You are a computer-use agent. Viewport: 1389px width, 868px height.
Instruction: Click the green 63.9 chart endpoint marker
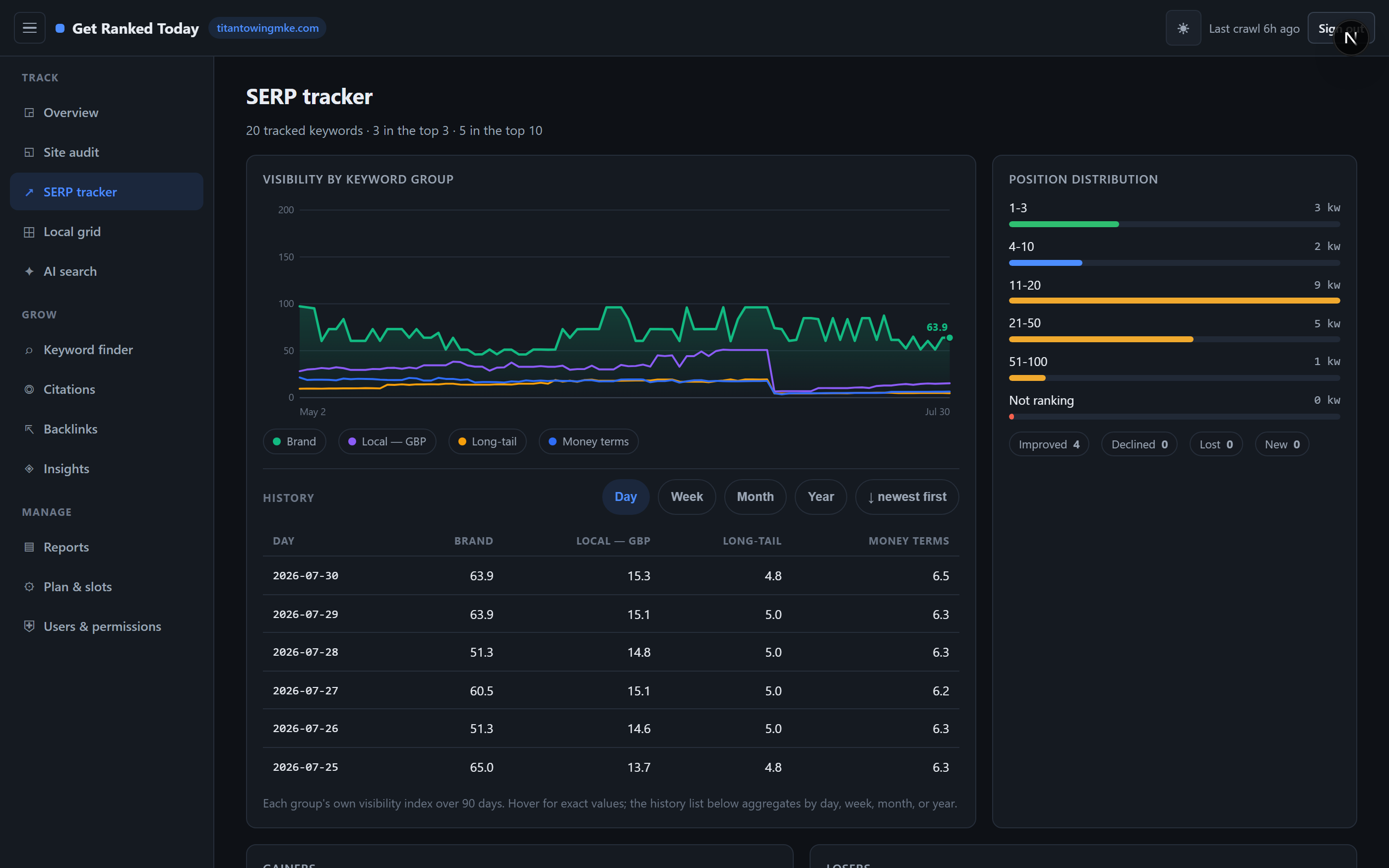coord(949,338)
